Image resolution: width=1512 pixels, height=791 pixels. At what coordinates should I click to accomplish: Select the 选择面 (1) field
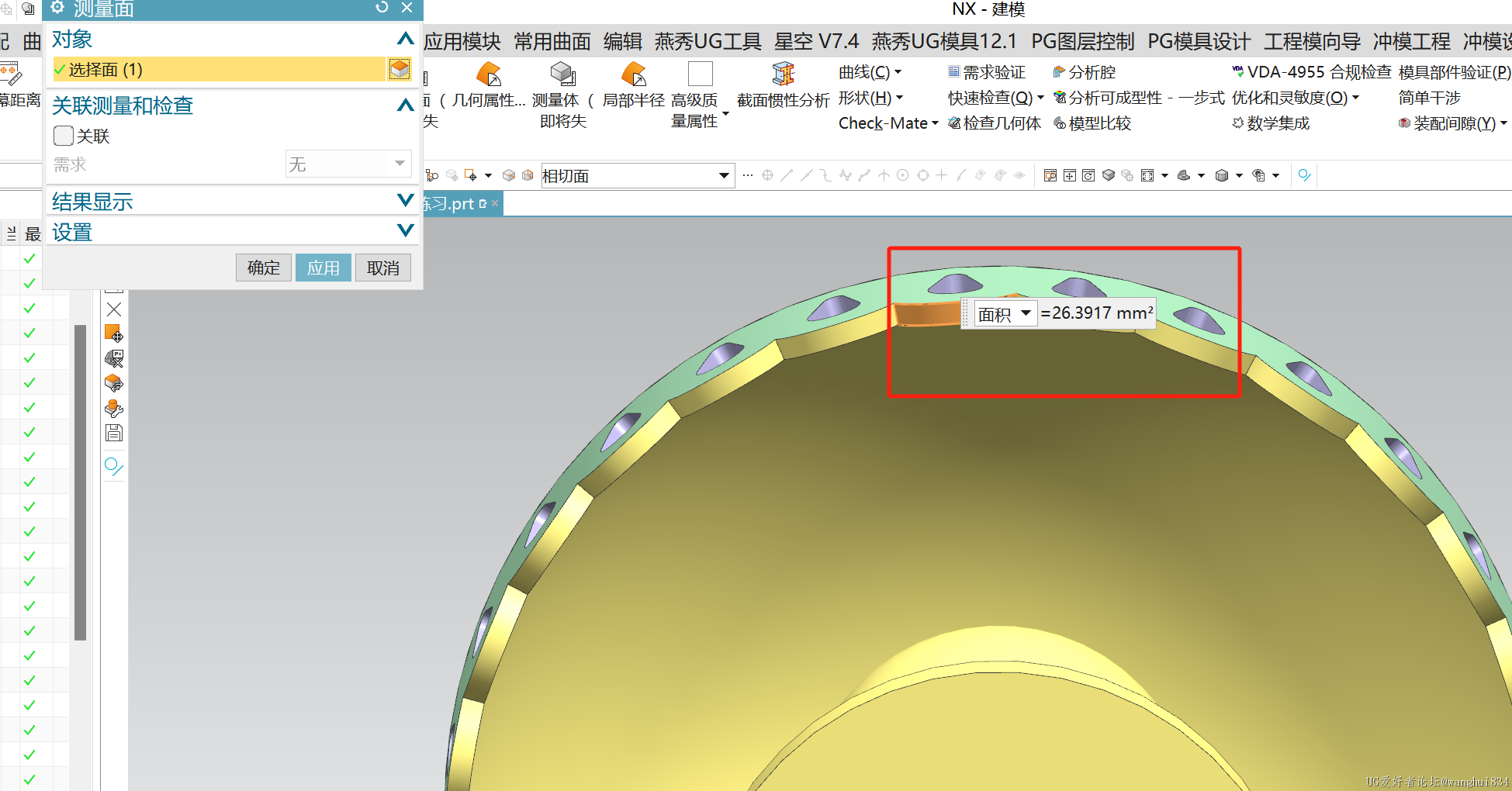[219, 70]
